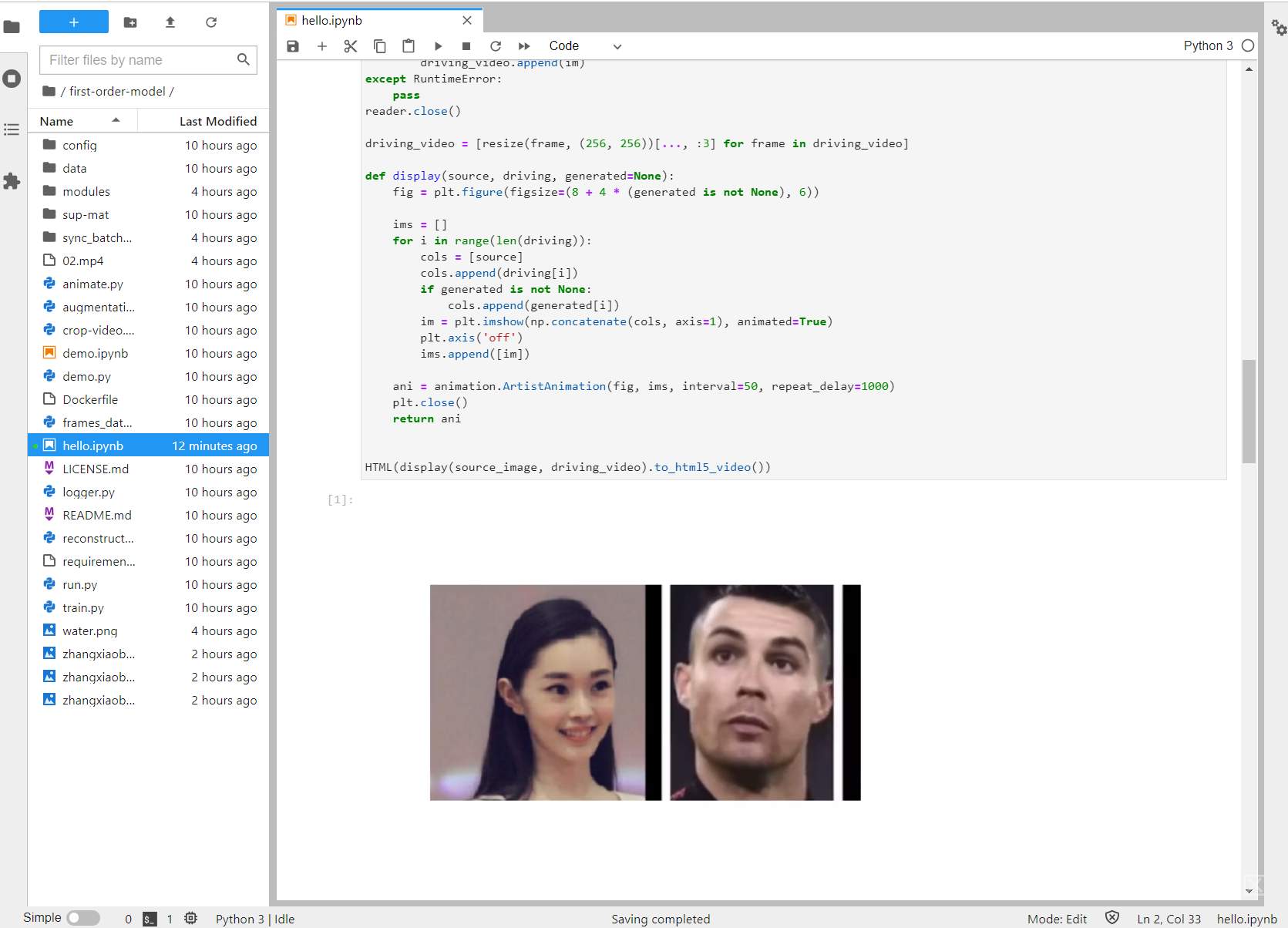Create a new folder in file browser
Image resolution: width=1288 pixels, height=928 pixels.
pyautogui.click(x=130, y=22)
